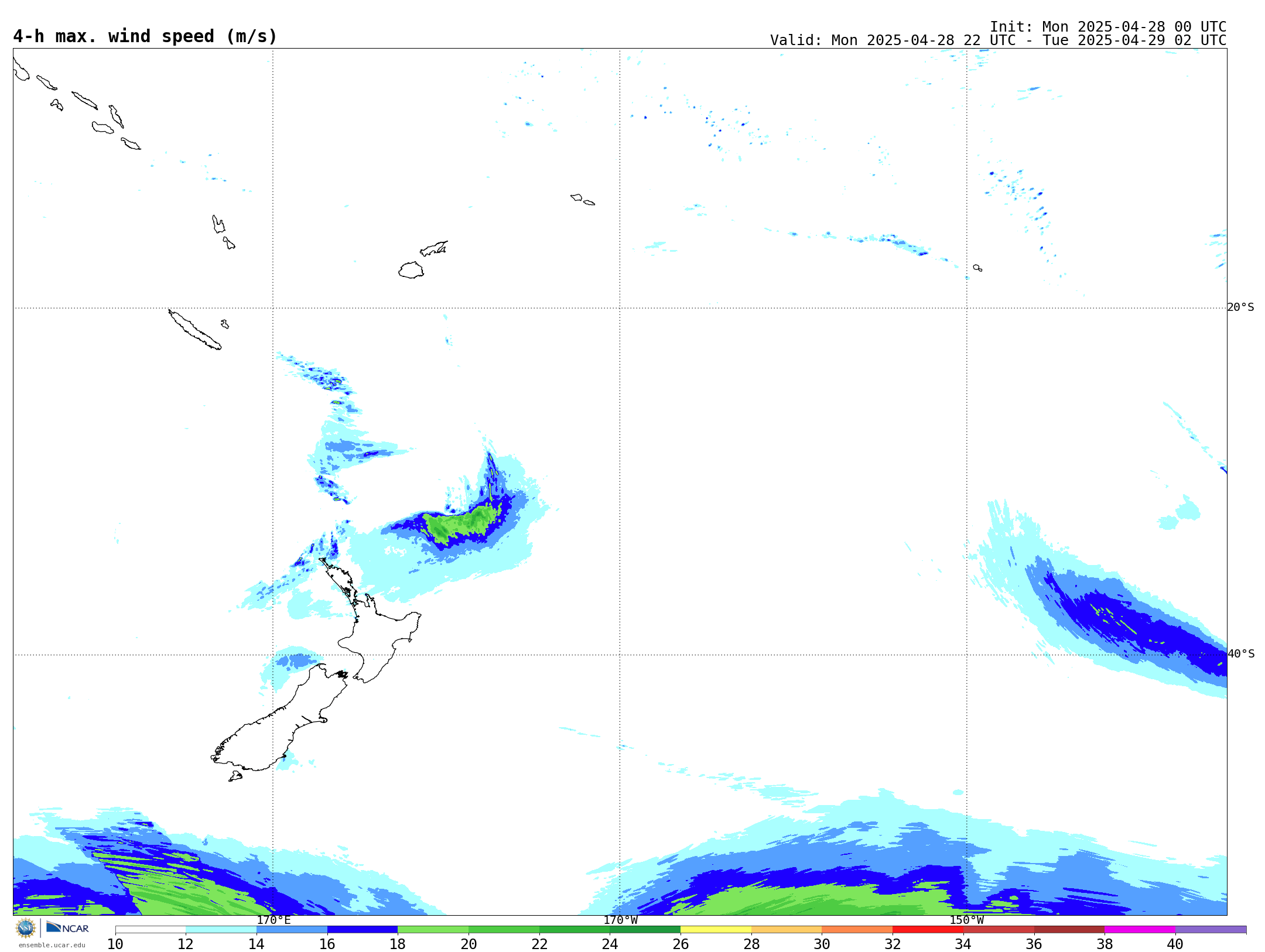Click the dark green 24–26 colorbar segment
The image size is (1265, 952).
645,930
